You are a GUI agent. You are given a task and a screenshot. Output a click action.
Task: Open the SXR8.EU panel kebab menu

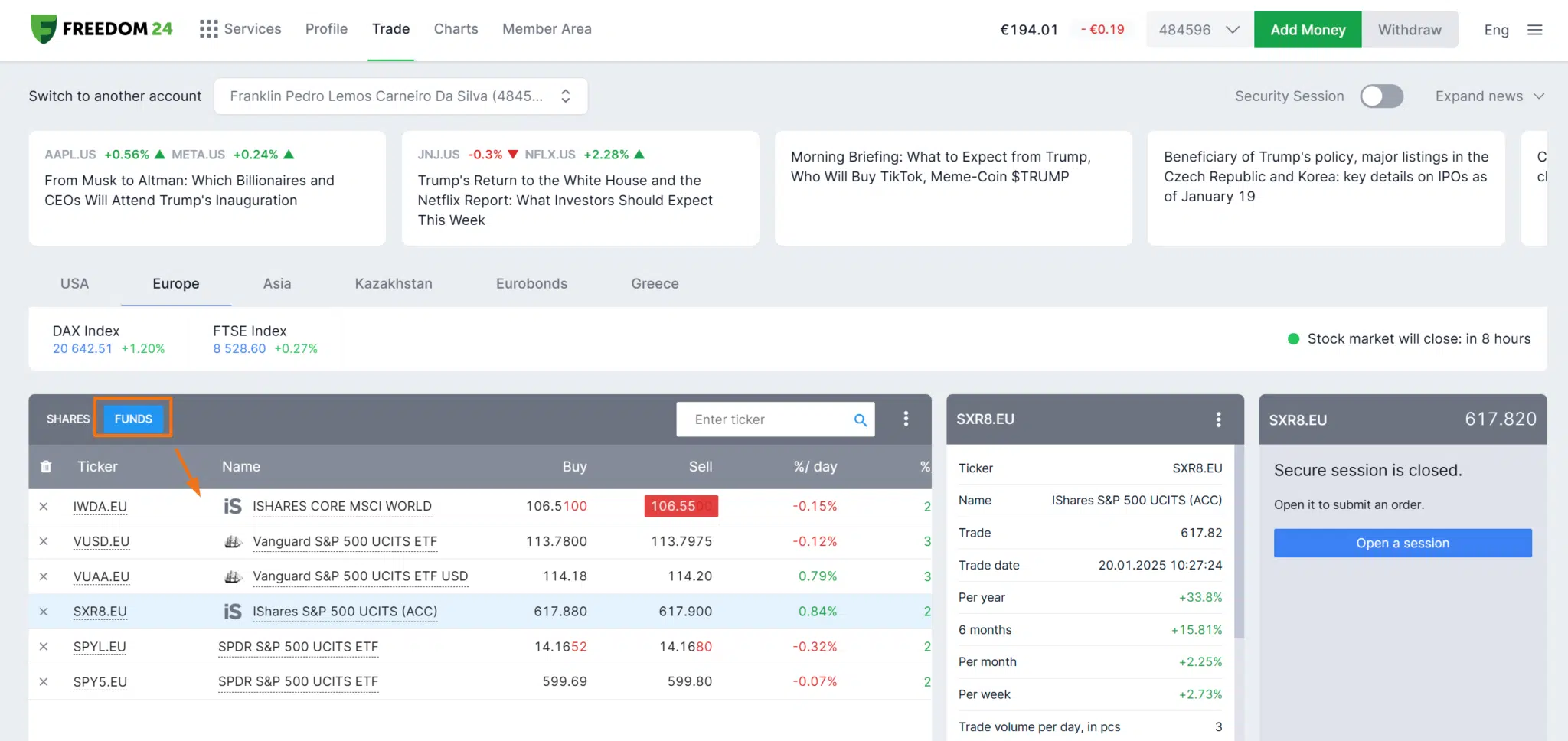(1218, 419)
